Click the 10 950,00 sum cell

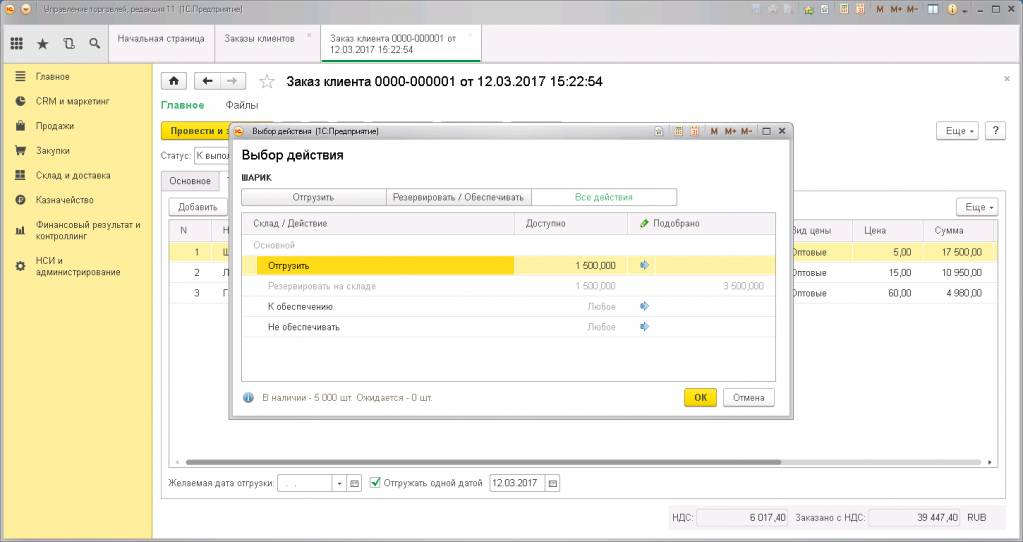coord(959,273)
